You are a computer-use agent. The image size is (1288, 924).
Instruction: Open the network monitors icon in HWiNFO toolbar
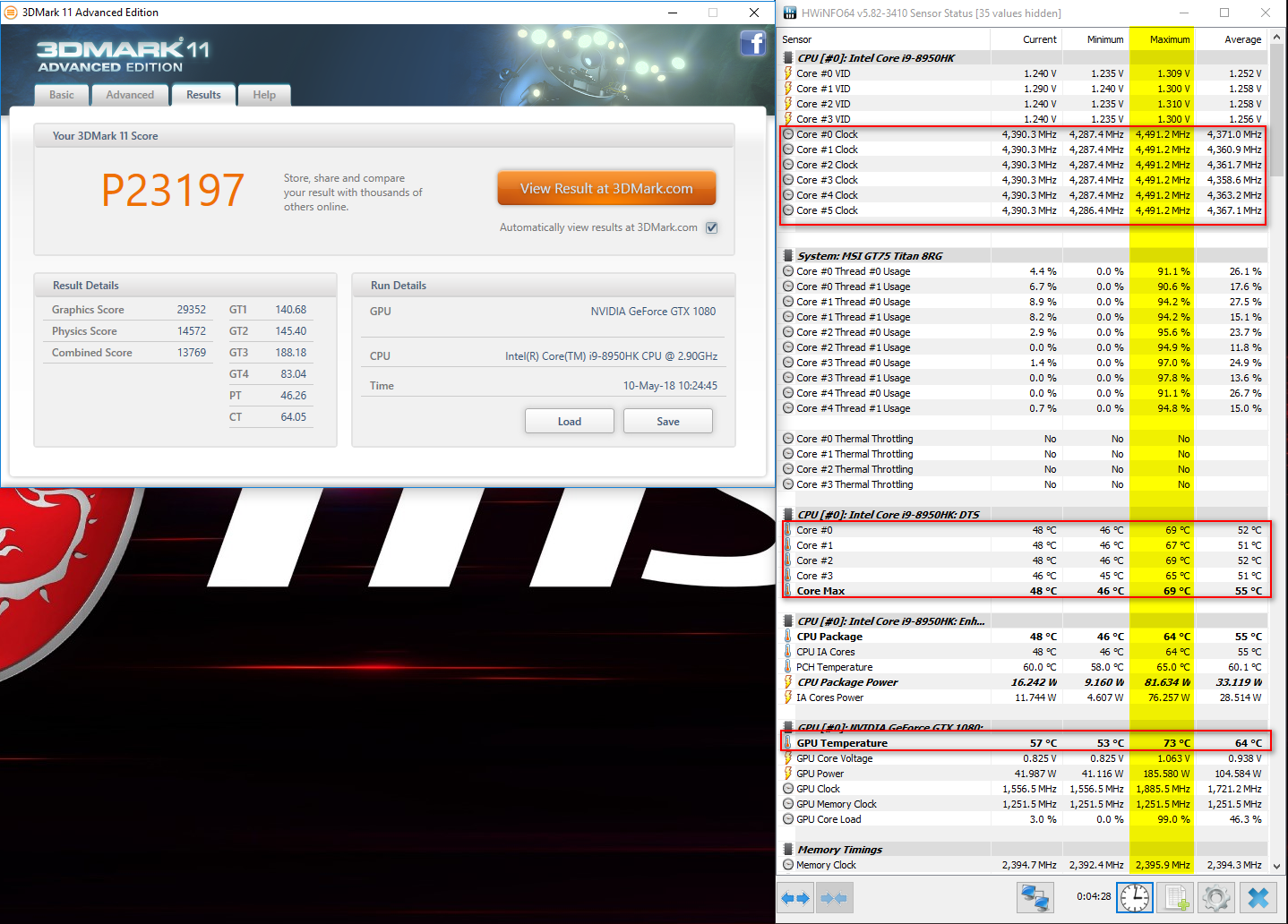coord(1035,897)
